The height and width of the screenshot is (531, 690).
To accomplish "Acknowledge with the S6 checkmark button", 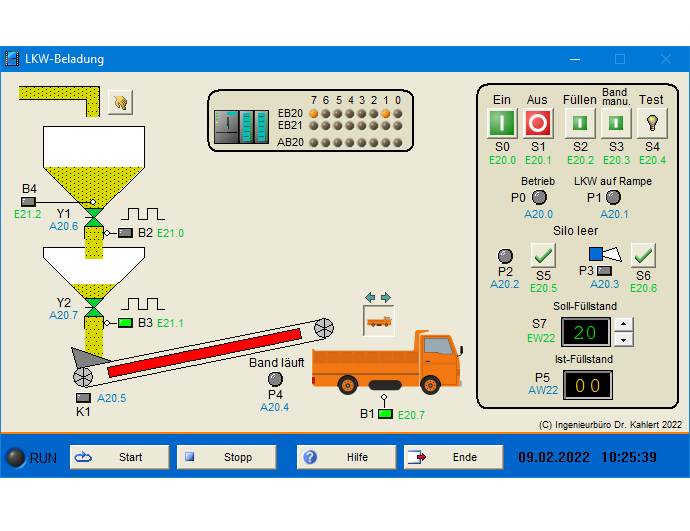I will click(643, 255).
